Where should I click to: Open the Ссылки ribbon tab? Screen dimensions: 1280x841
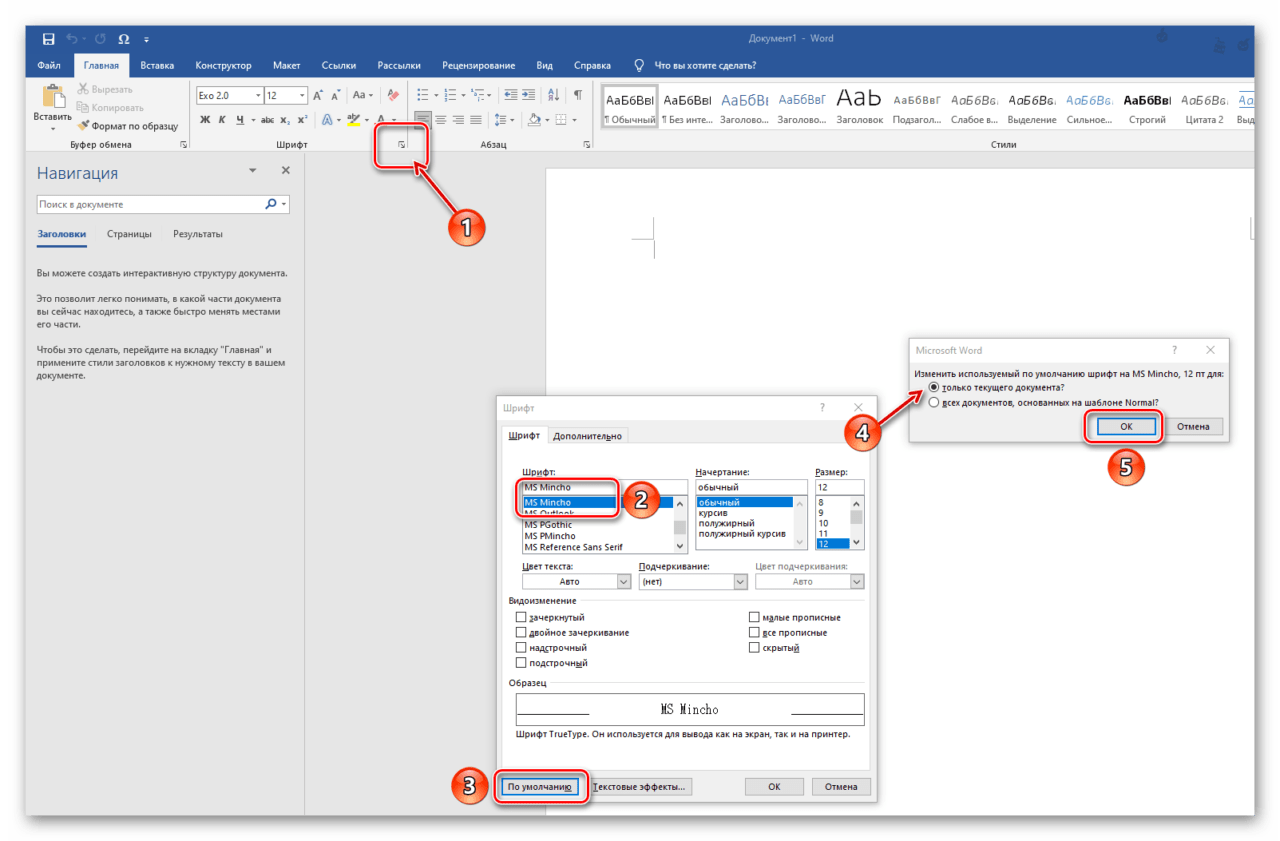coord(339,66)
